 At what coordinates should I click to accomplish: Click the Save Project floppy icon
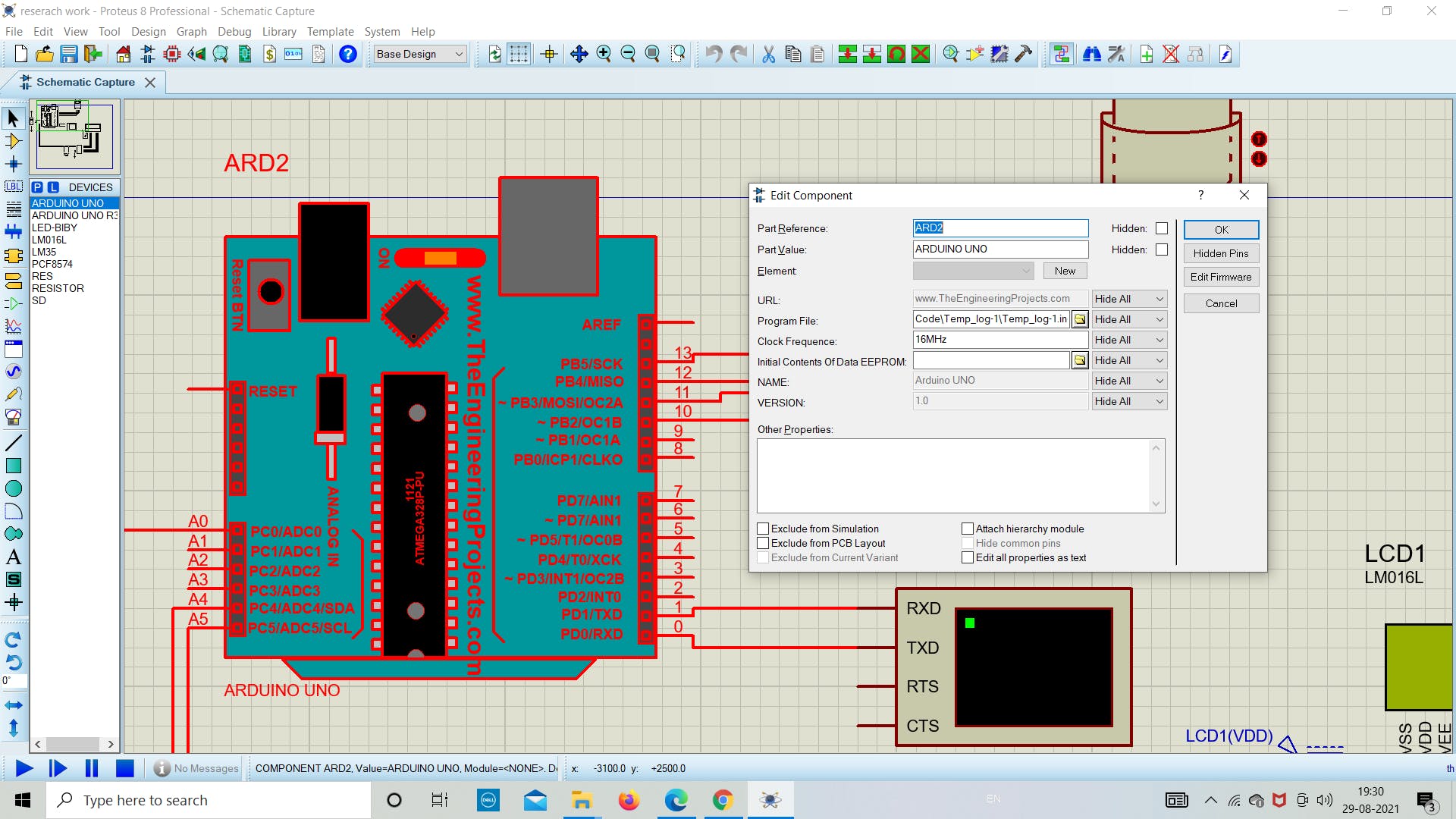point(69,54)
